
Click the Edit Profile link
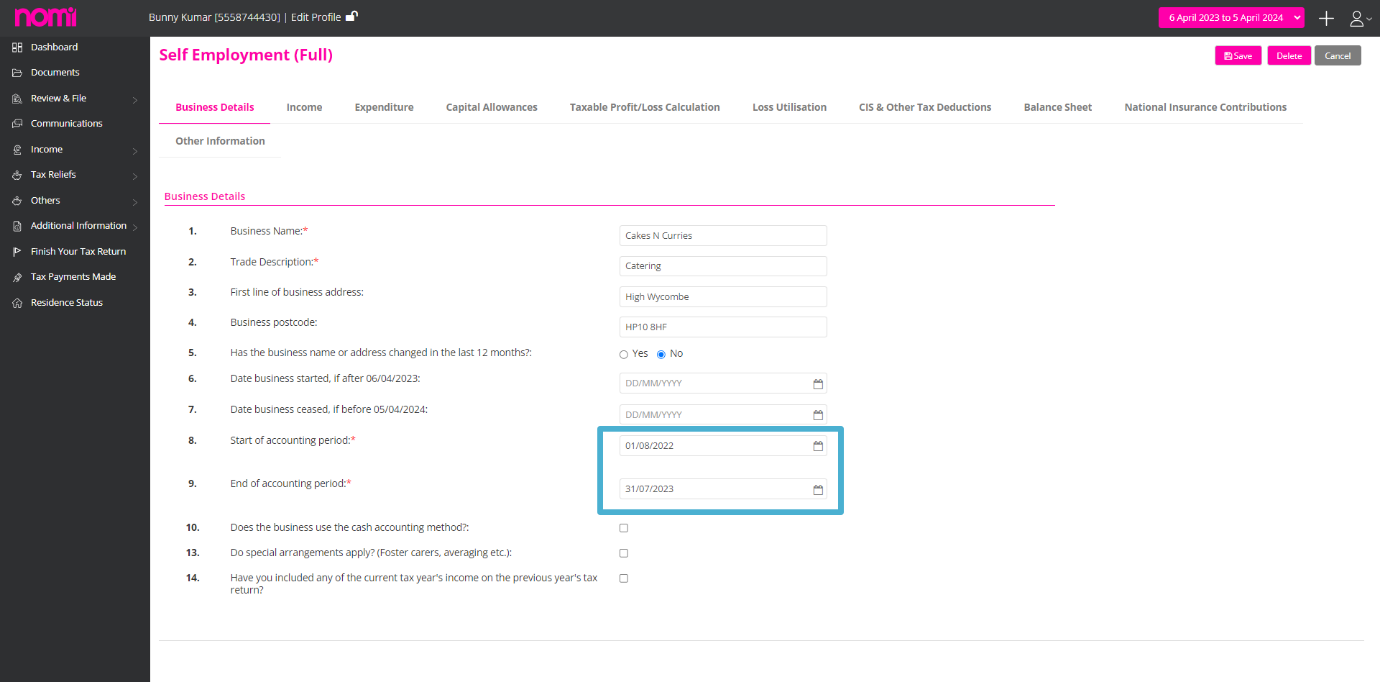click(x=315, y=17)
